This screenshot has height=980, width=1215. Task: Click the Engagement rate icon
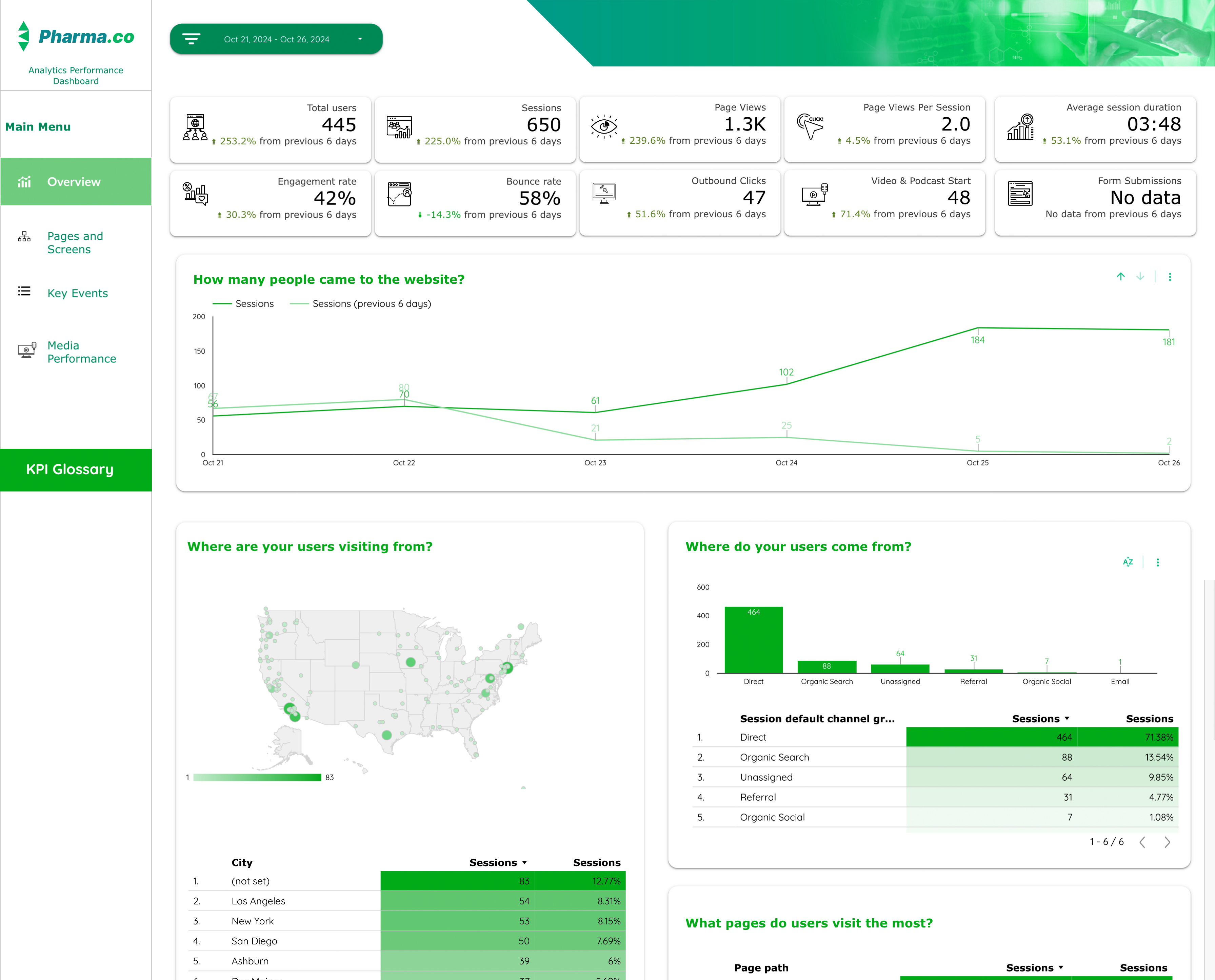[x=195, y=194]
